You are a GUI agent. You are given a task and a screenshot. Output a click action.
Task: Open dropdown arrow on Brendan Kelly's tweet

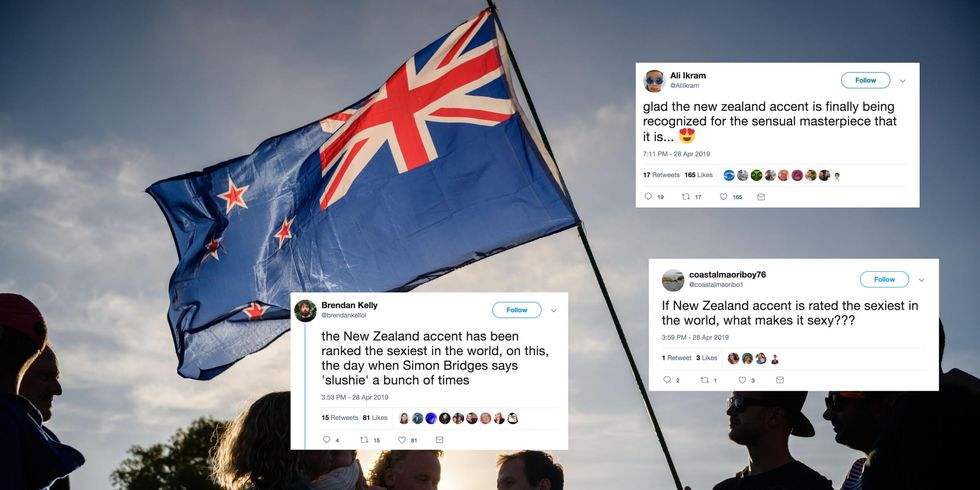(553, 311)
